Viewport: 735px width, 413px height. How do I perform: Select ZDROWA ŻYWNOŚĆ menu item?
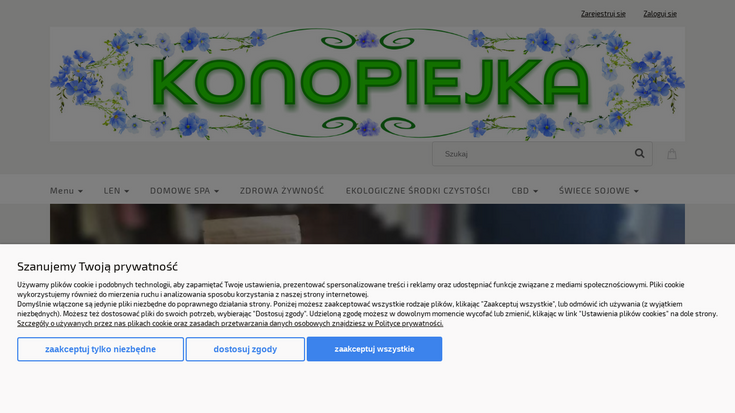tap(282, 191)
